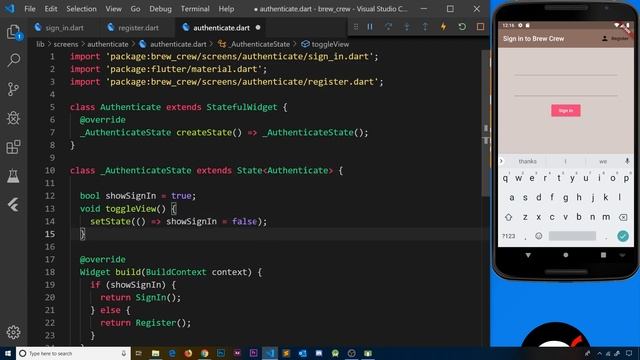Tap Android recents square button
Screen dimensions: 640x360
603,255
